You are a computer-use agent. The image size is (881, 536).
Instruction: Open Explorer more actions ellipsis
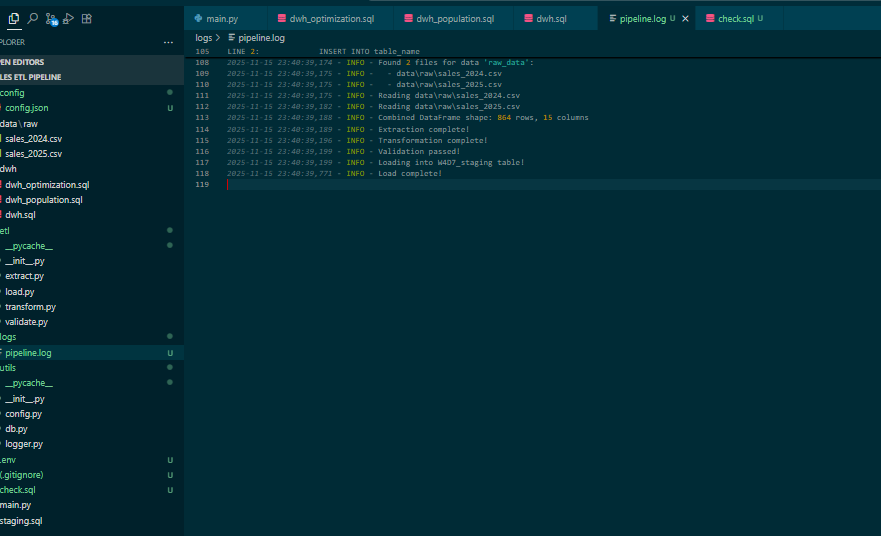(168, 42)
